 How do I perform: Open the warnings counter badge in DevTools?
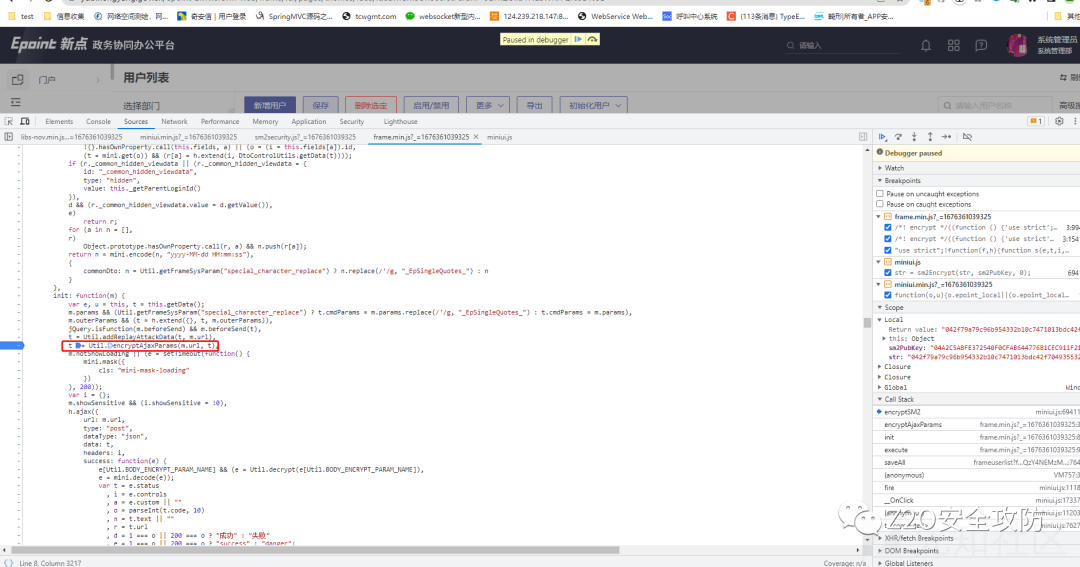[1035, 121]
